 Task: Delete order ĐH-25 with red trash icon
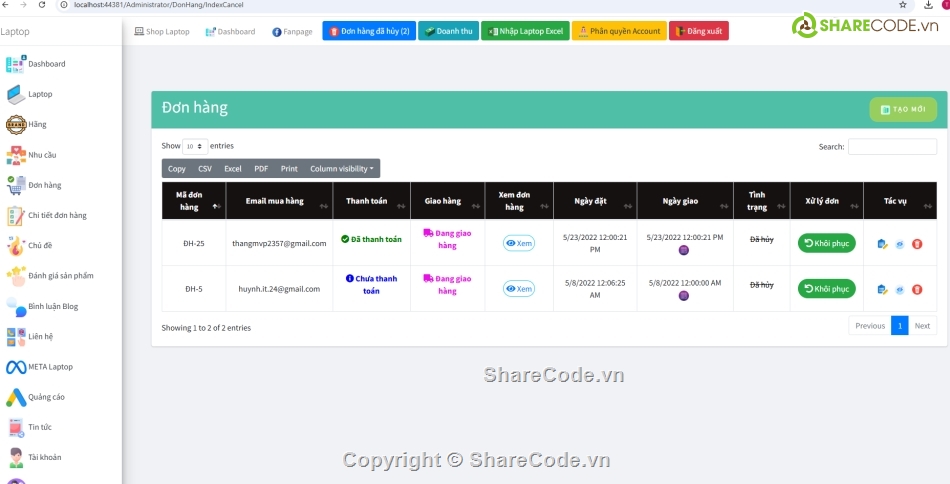pyautogui.click(x=917, y=244)
